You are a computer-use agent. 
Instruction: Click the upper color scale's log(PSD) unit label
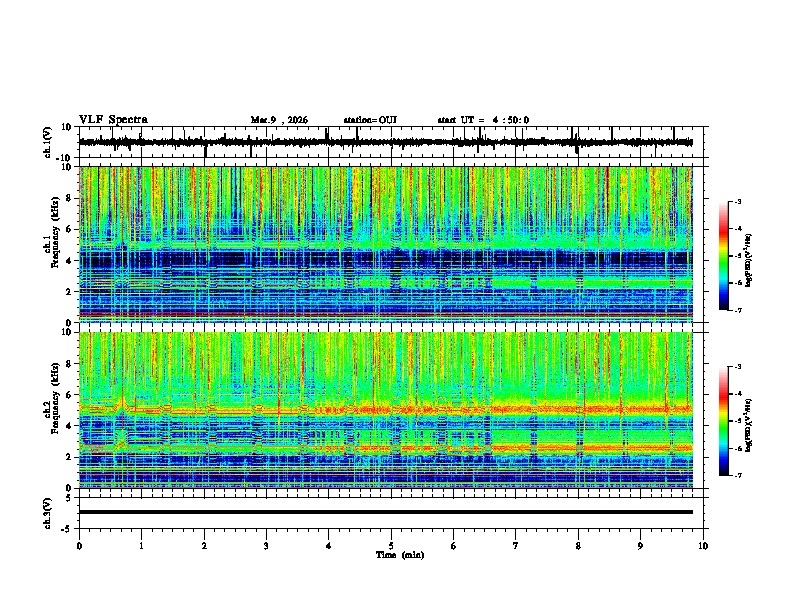[749, 260]
